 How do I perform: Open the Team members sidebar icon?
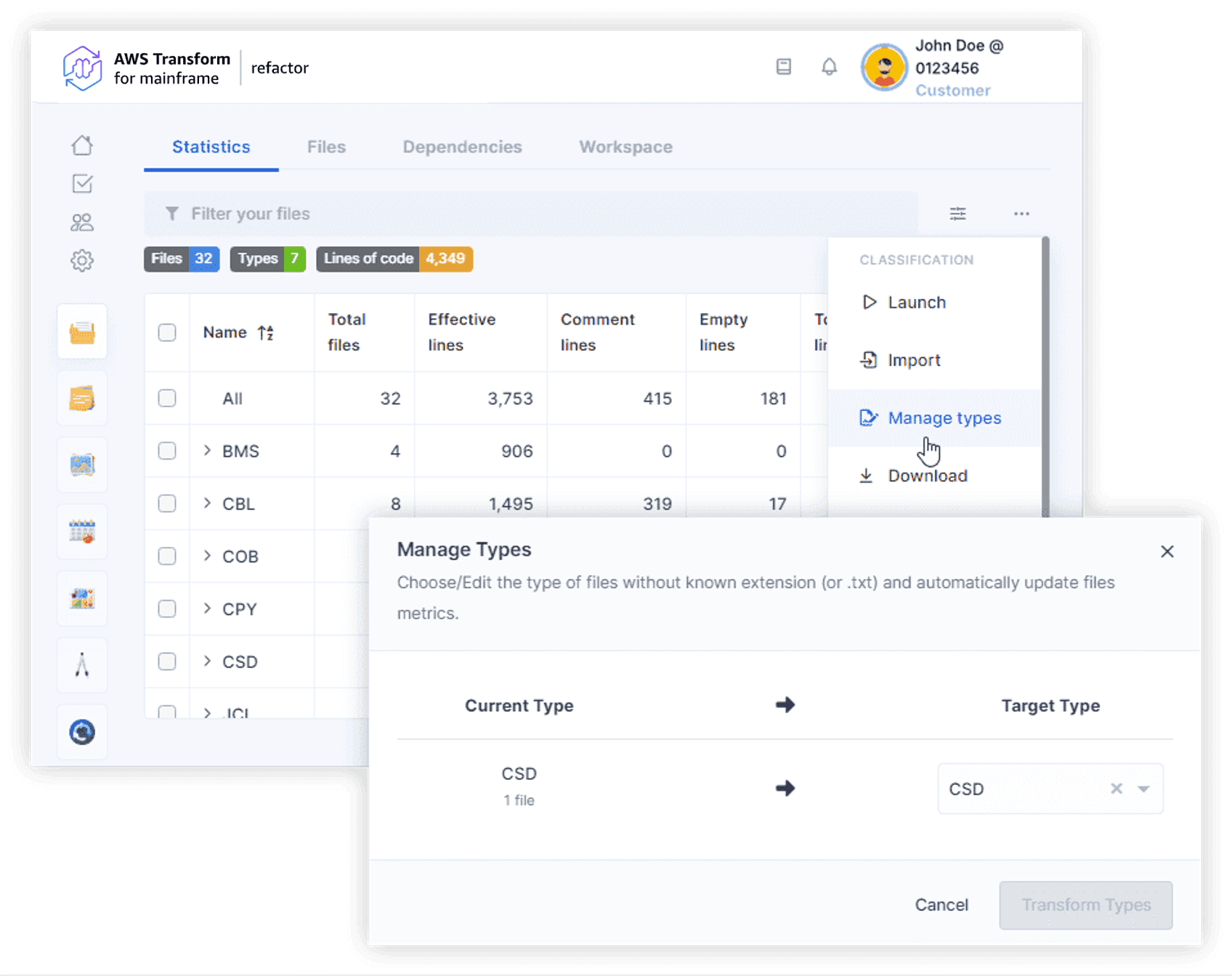pyautogui.click(x=82, y=221)
